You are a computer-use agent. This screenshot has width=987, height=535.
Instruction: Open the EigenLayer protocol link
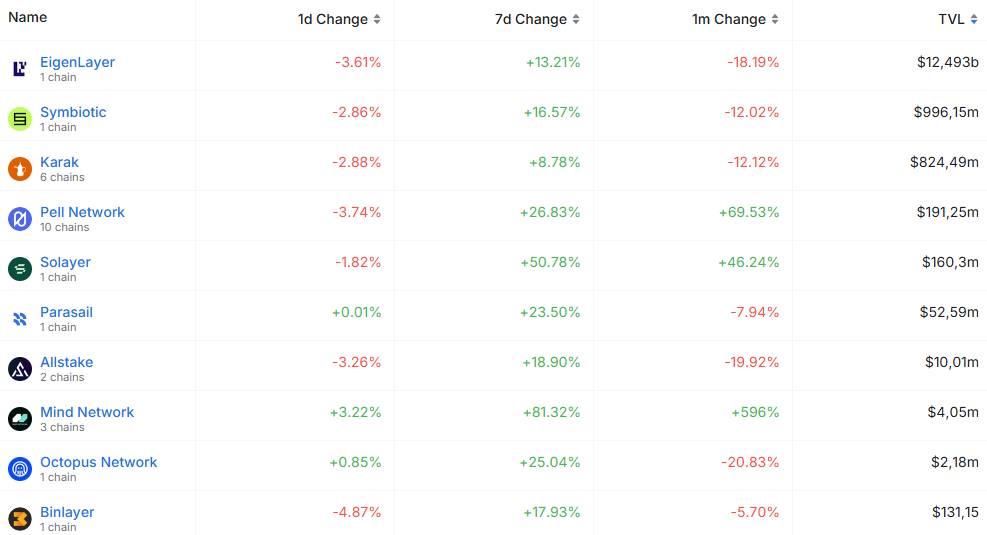[x=77, y=62]
